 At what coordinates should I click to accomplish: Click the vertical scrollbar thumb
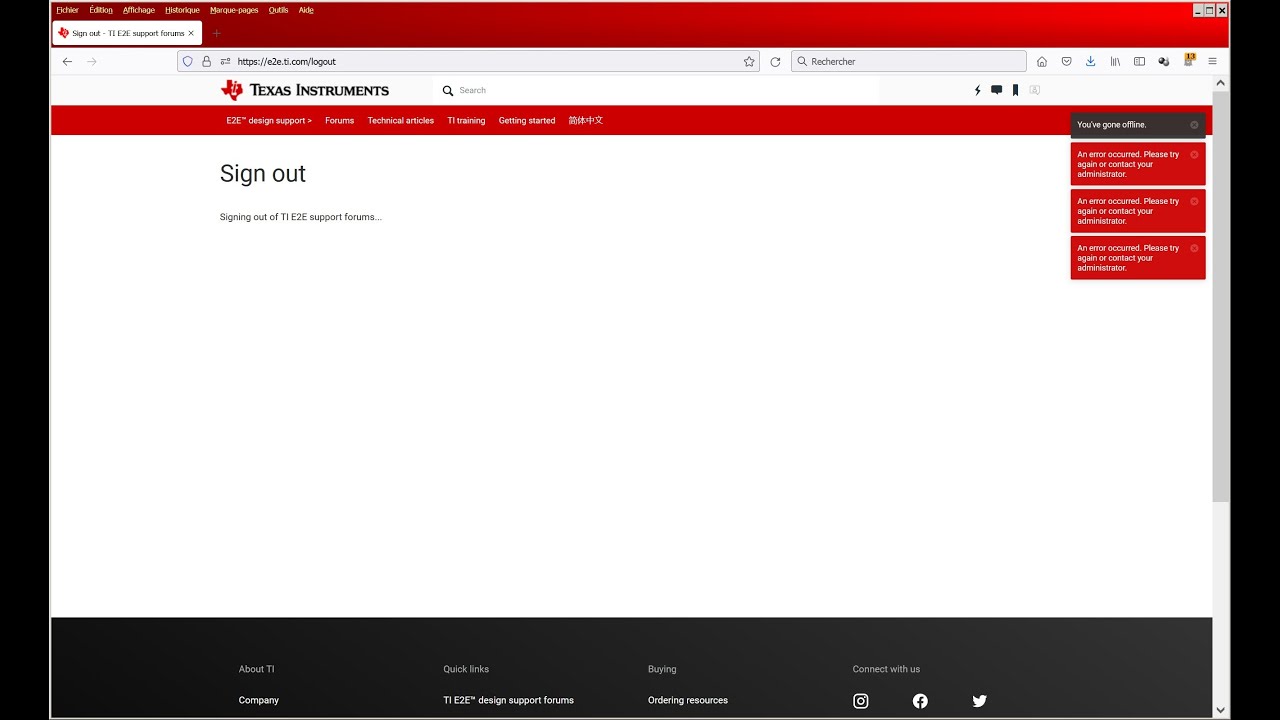coord(1221,296)
